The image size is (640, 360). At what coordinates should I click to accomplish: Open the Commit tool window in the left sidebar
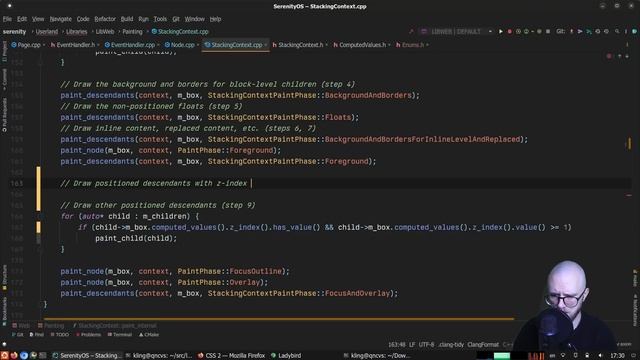point(4,80)
